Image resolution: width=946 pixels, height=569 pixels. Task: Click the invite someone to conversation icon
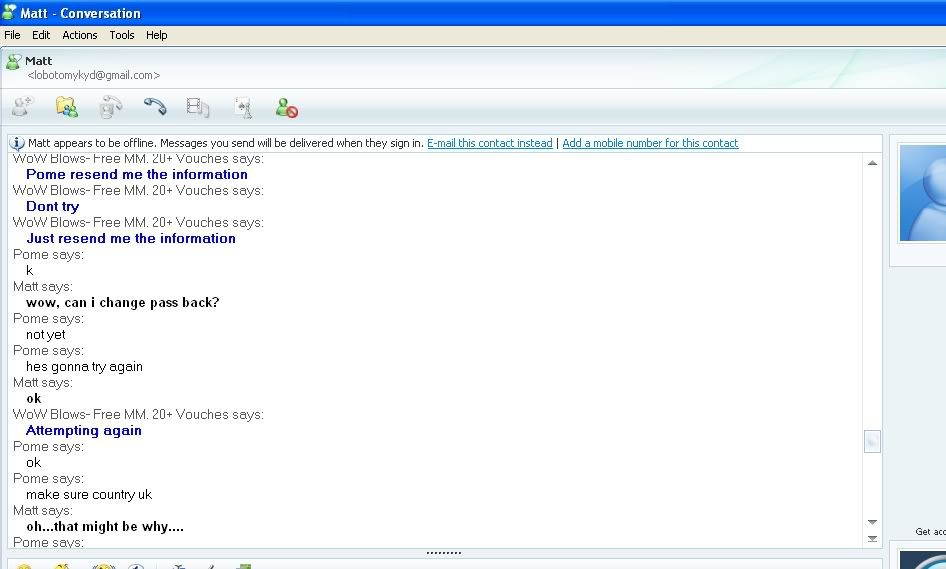point(22,107)
